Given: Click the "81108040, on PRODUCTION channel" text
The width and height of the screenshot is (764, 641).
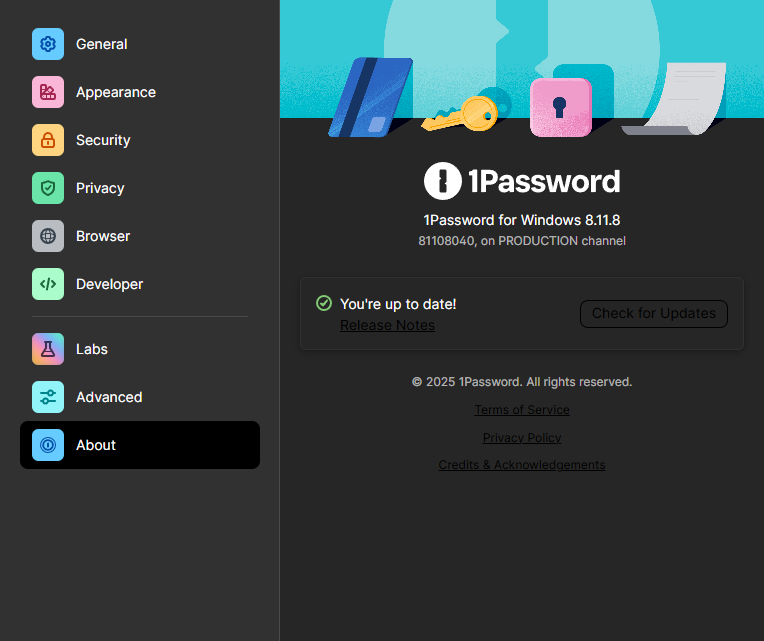Looking at the screenshot, I should tap(522, 241).
